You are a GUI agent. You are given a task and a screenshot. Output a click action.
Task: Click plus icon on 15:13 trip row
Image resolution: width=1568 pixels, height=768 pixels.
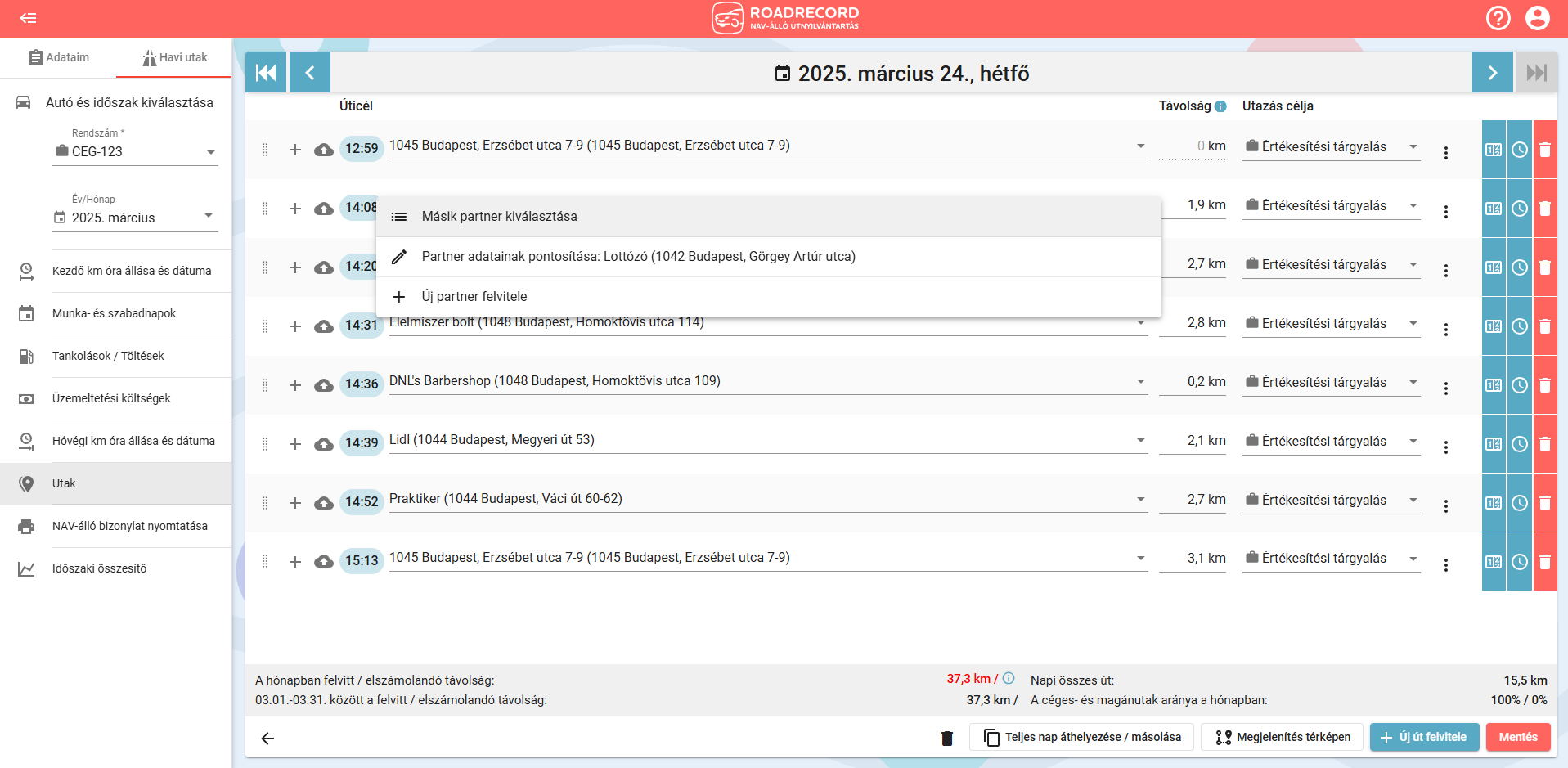click(x=295, y=562)
